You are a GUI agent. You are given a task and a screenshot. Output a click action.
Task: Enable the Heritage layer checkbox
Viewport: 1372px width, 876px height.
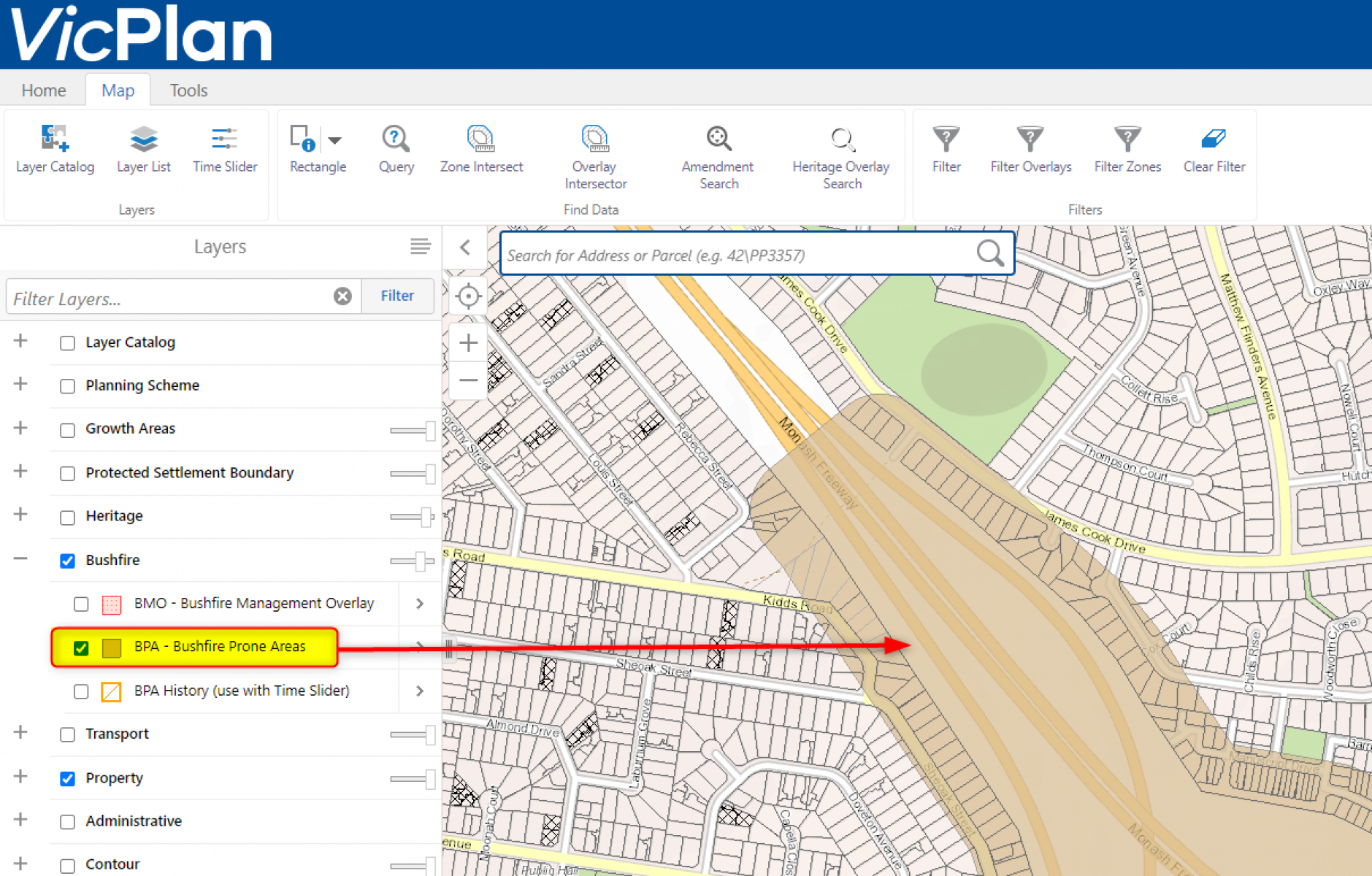coord(67,518)
